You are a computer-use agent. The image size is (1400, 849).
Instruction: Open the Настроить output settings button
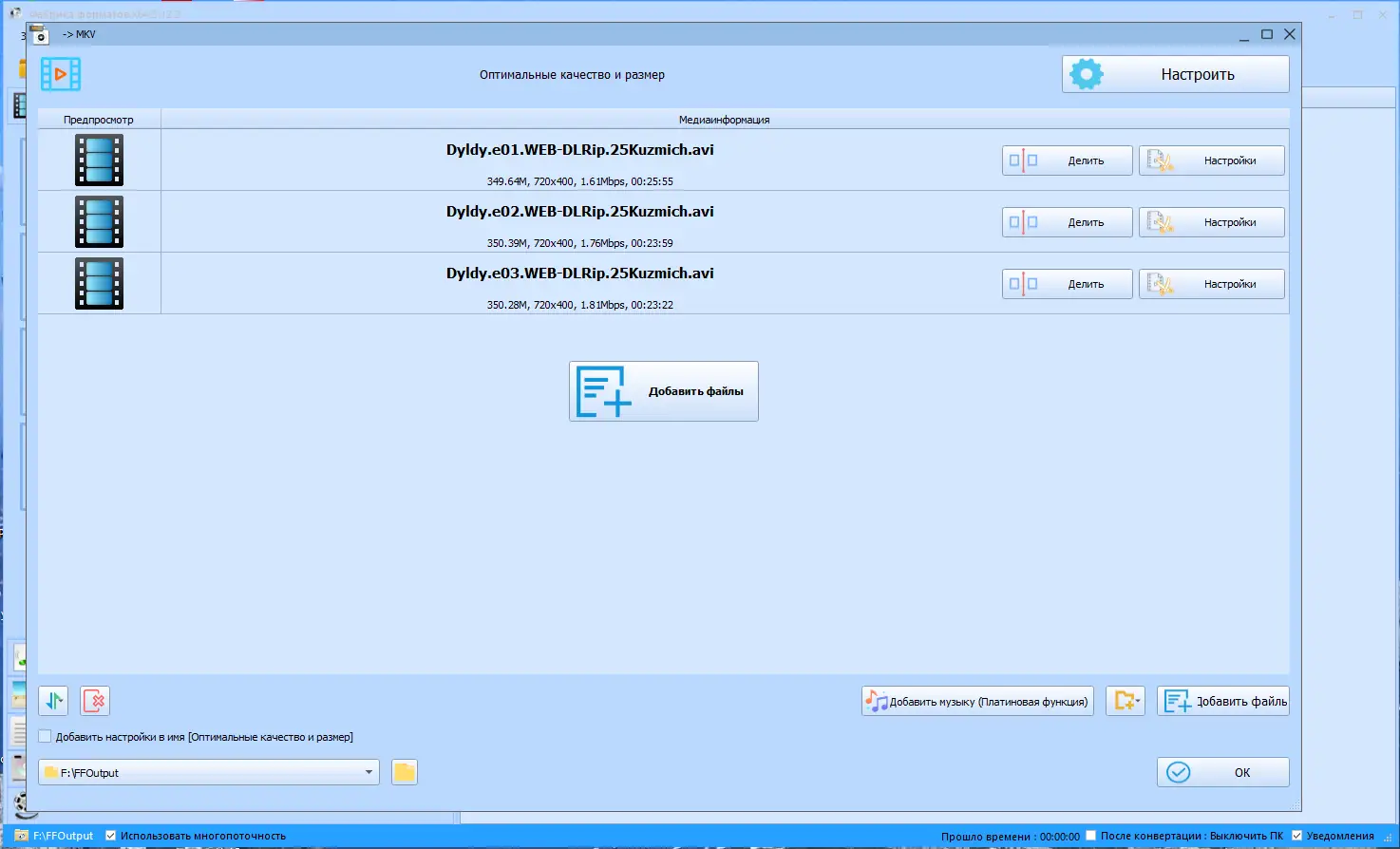[1175, 74]
